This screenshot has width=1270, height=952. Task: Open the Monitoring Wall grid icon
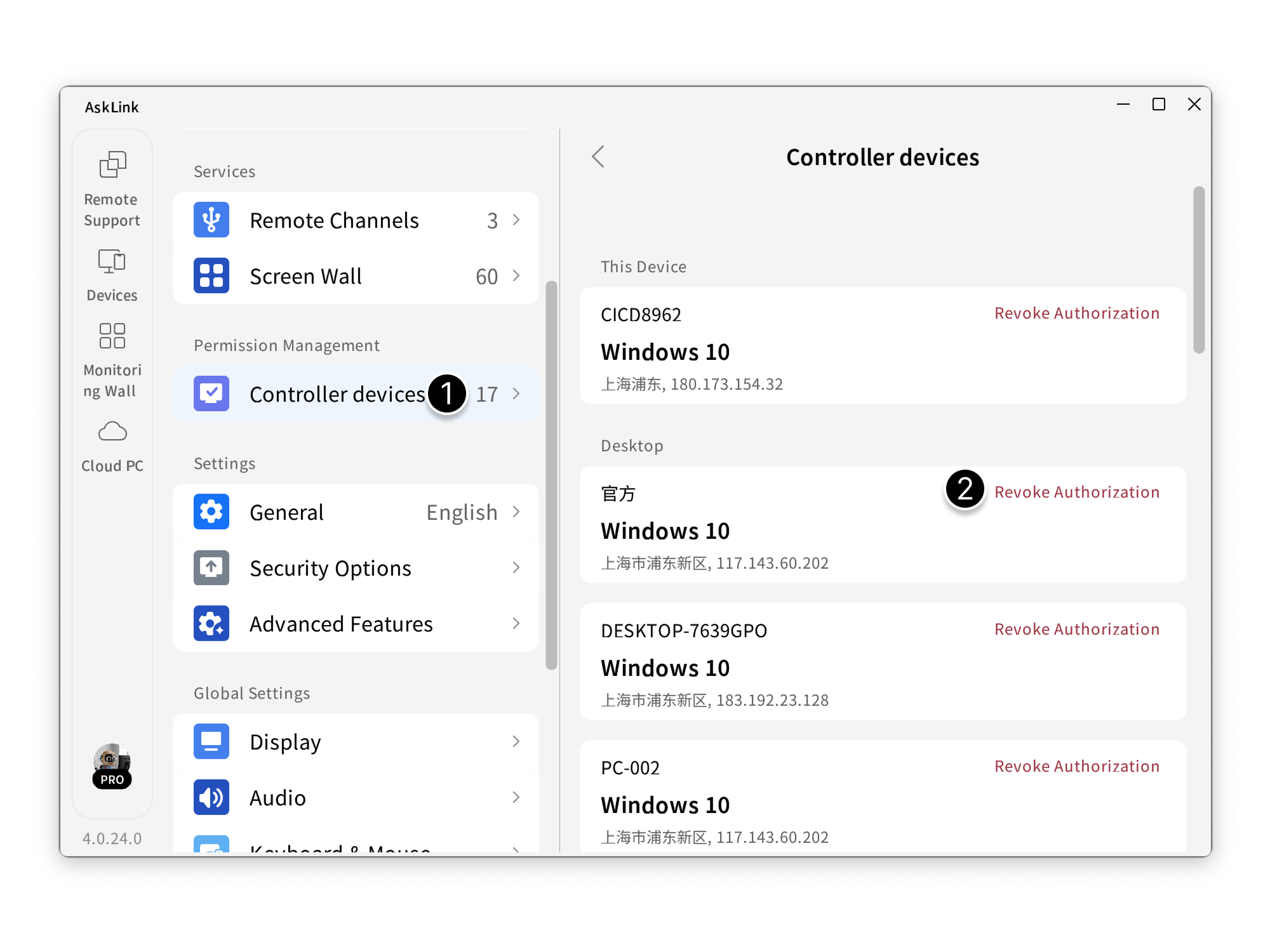(112, 336)
